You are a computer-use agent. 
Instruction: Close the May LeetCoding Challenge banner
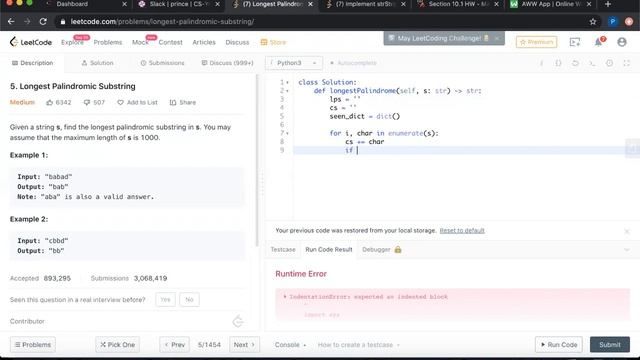497,38
